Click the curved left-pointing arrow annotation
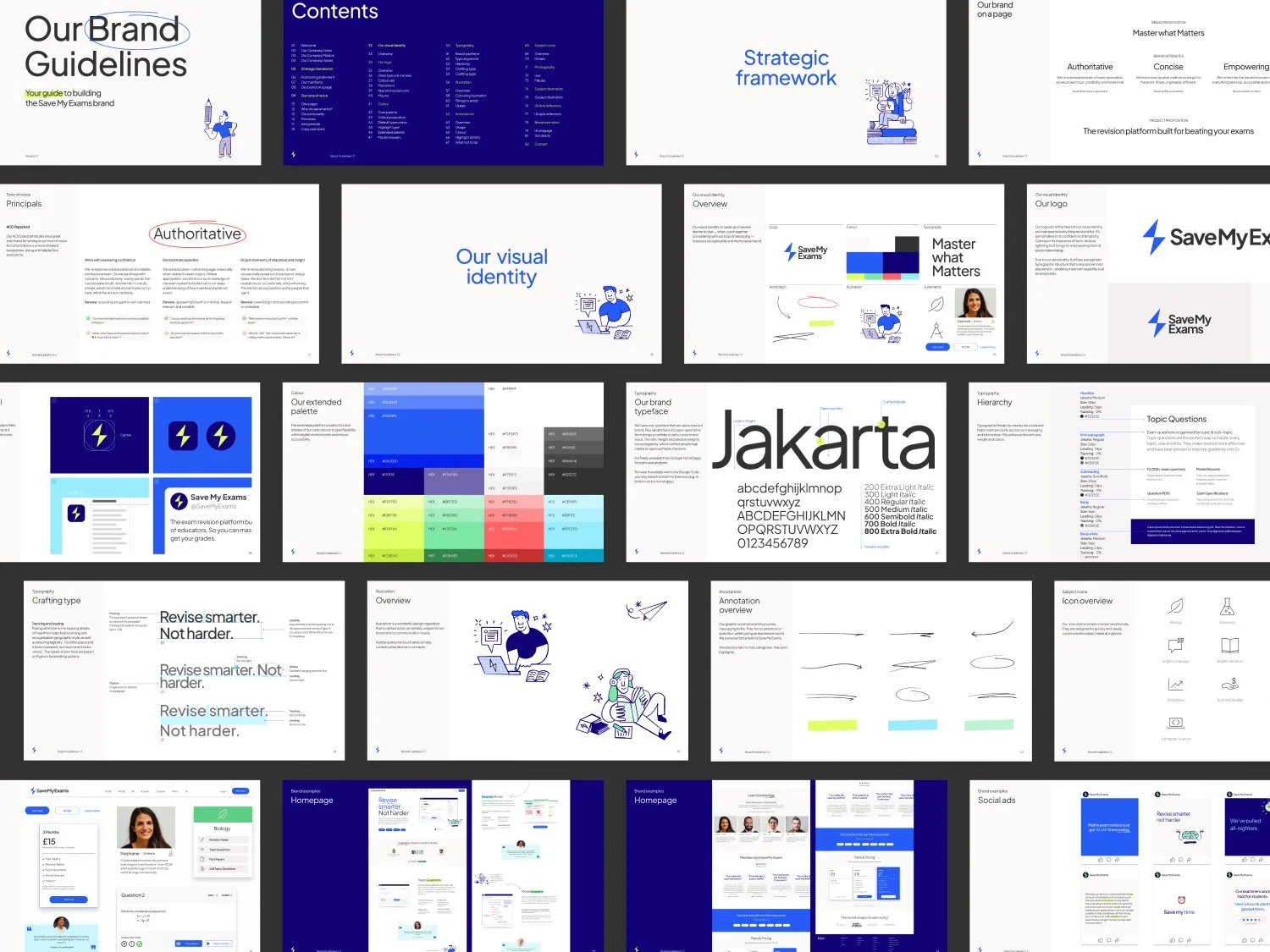Image resolution: width=1270 pixels, height=952 pixels. (x=991, y=630)
